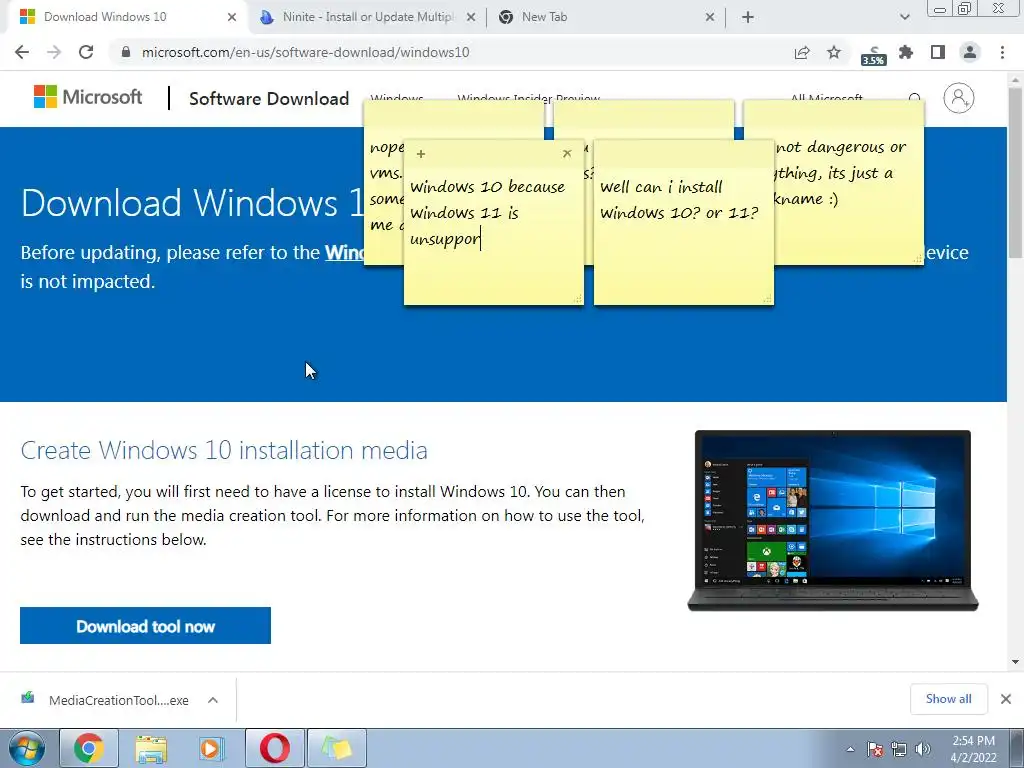1024x768 pixels.
Task: Click the Microsoft account sign-in icon
Action: click(959, 98)
